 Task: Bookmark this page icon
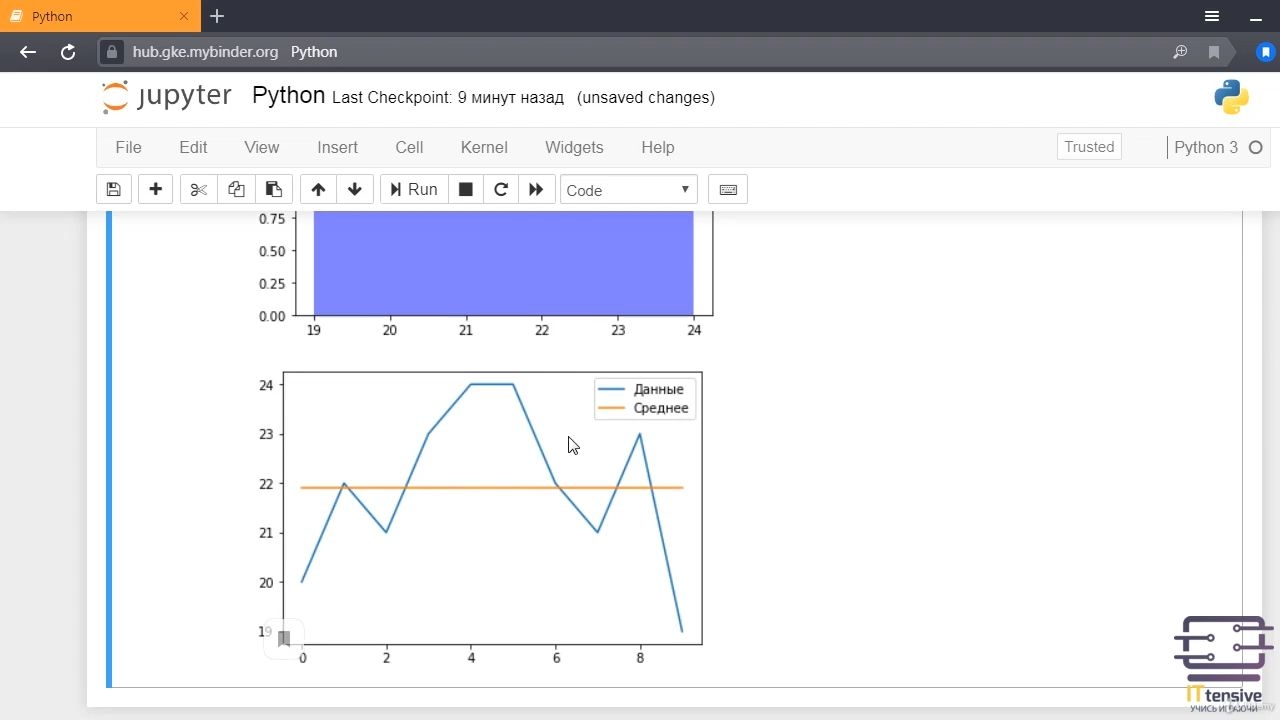pos(1214,52)
